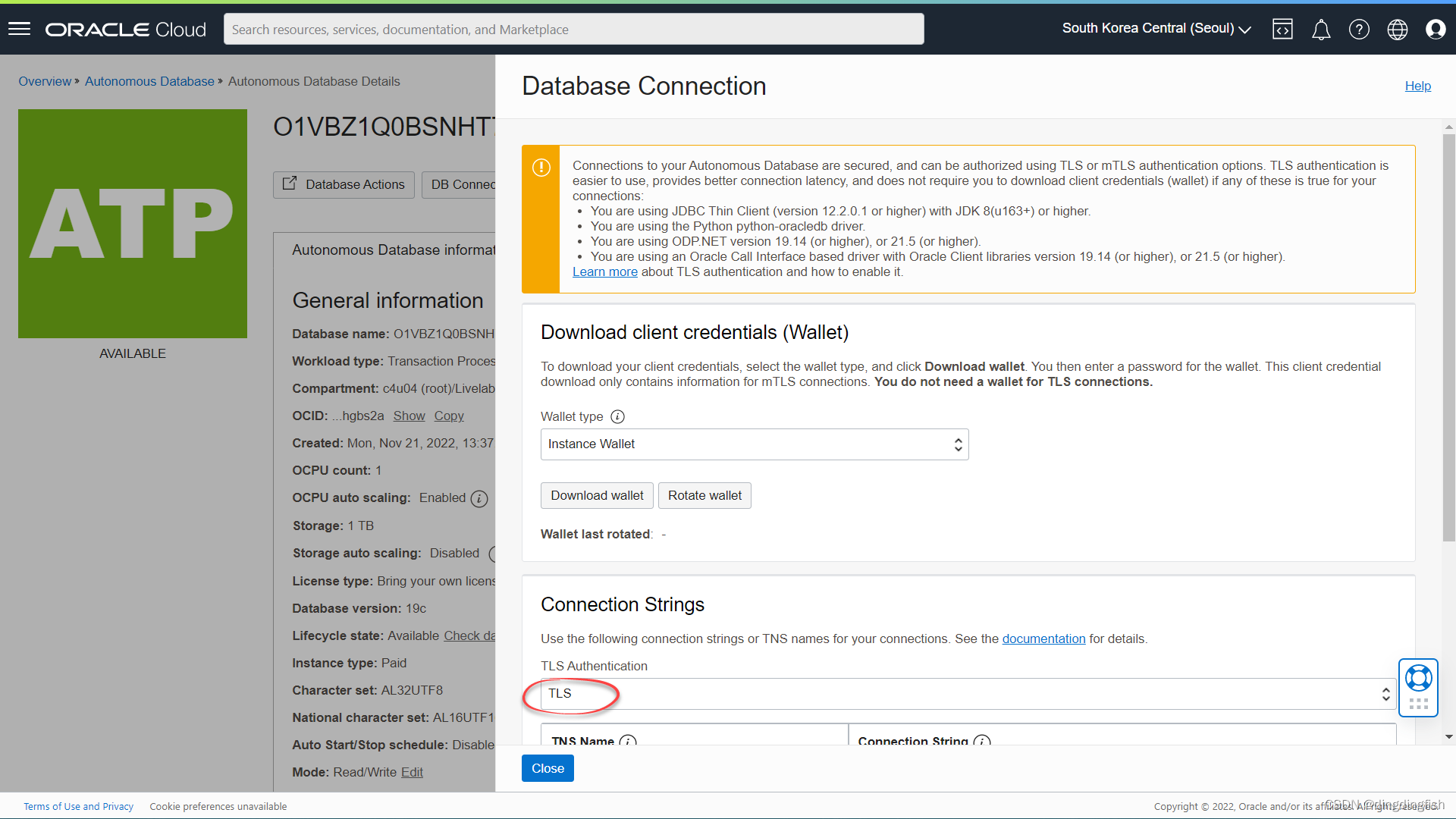Click the panel vertical scrollbar thumb
The height and width of the screenshot is (819, 1456).
click(x=1448, y=337)
